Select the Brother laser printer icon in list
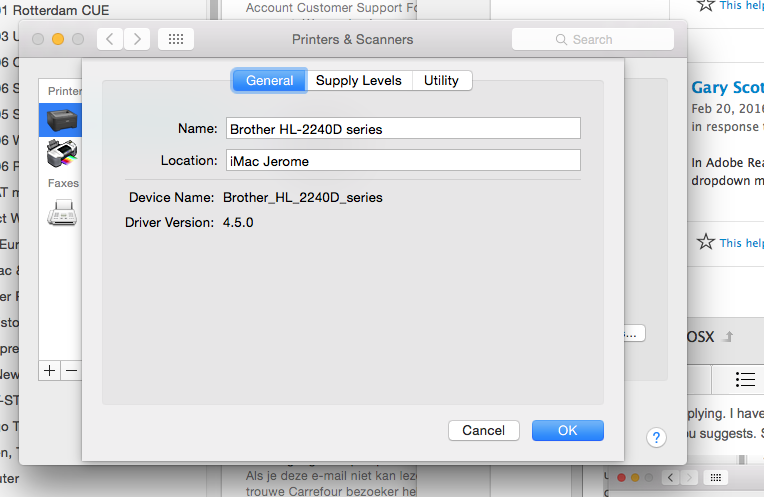764x497 pixels. coord(62,120)
